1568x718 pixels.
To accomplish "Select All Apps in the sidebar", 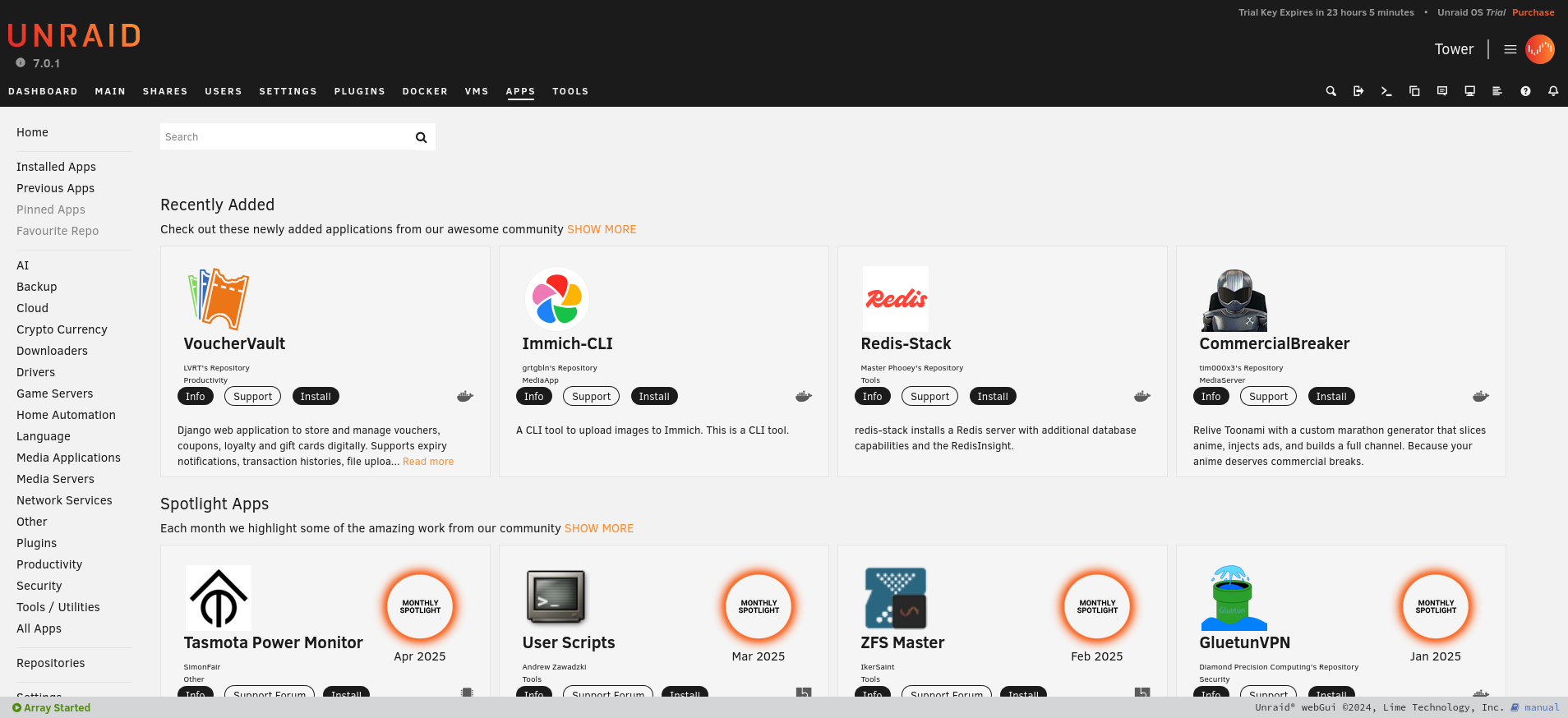I will 39,628.
